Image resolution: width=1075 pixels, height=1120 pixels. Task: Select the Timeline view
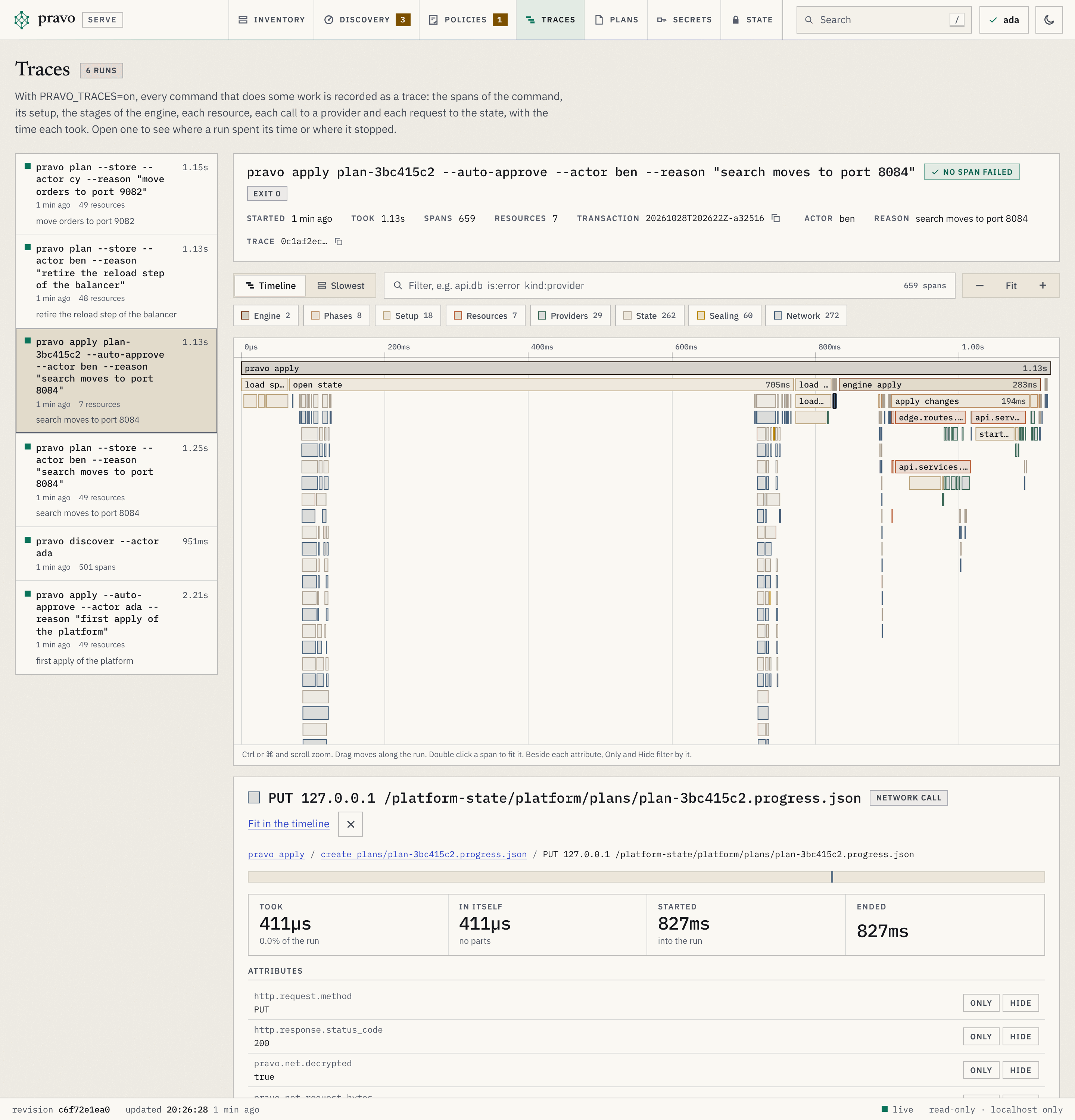[270, 286]
